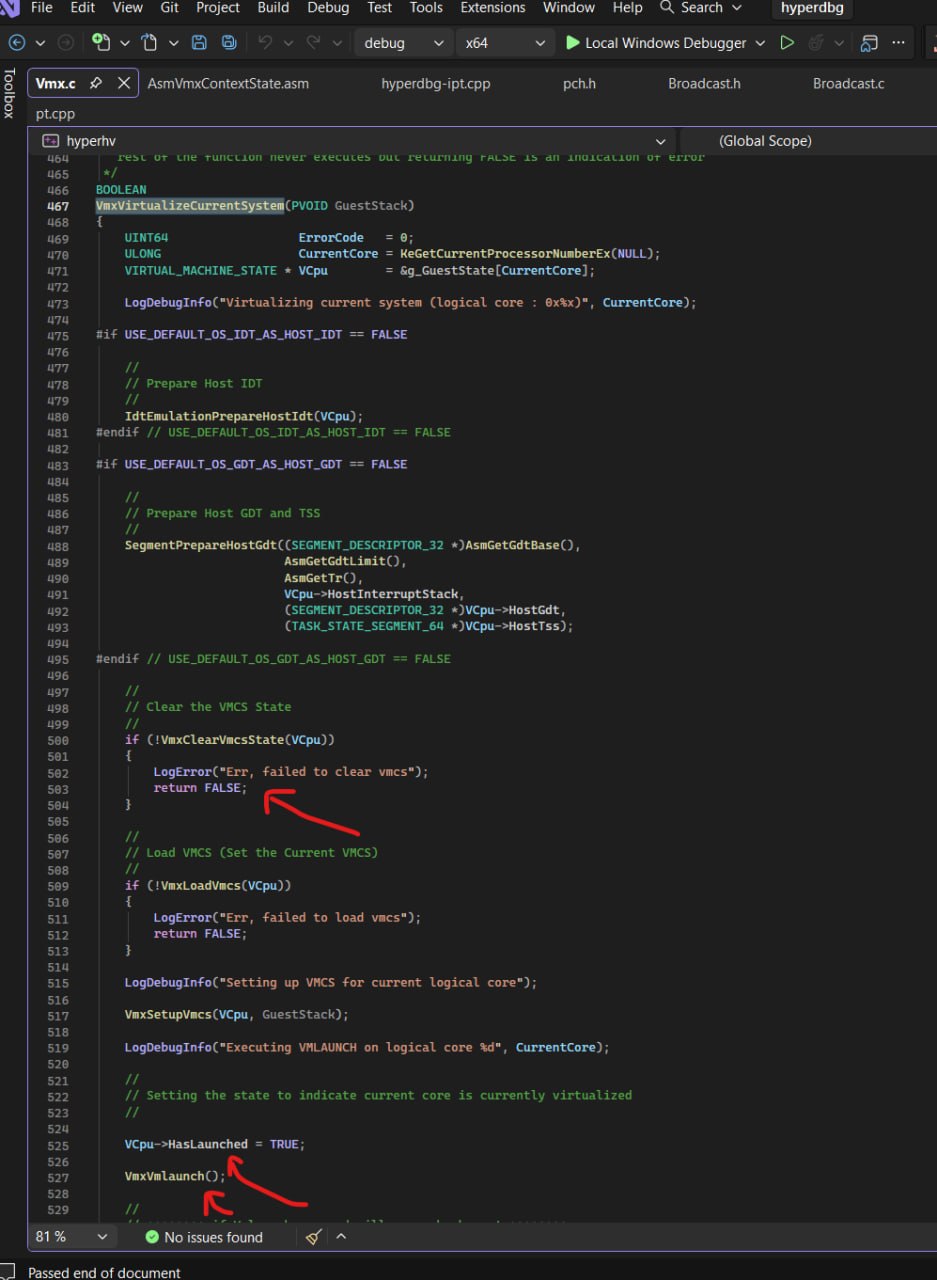Click the Save file icon in toolbar
The width and height of the screenshot is (937, 1280).
[199, 43]
